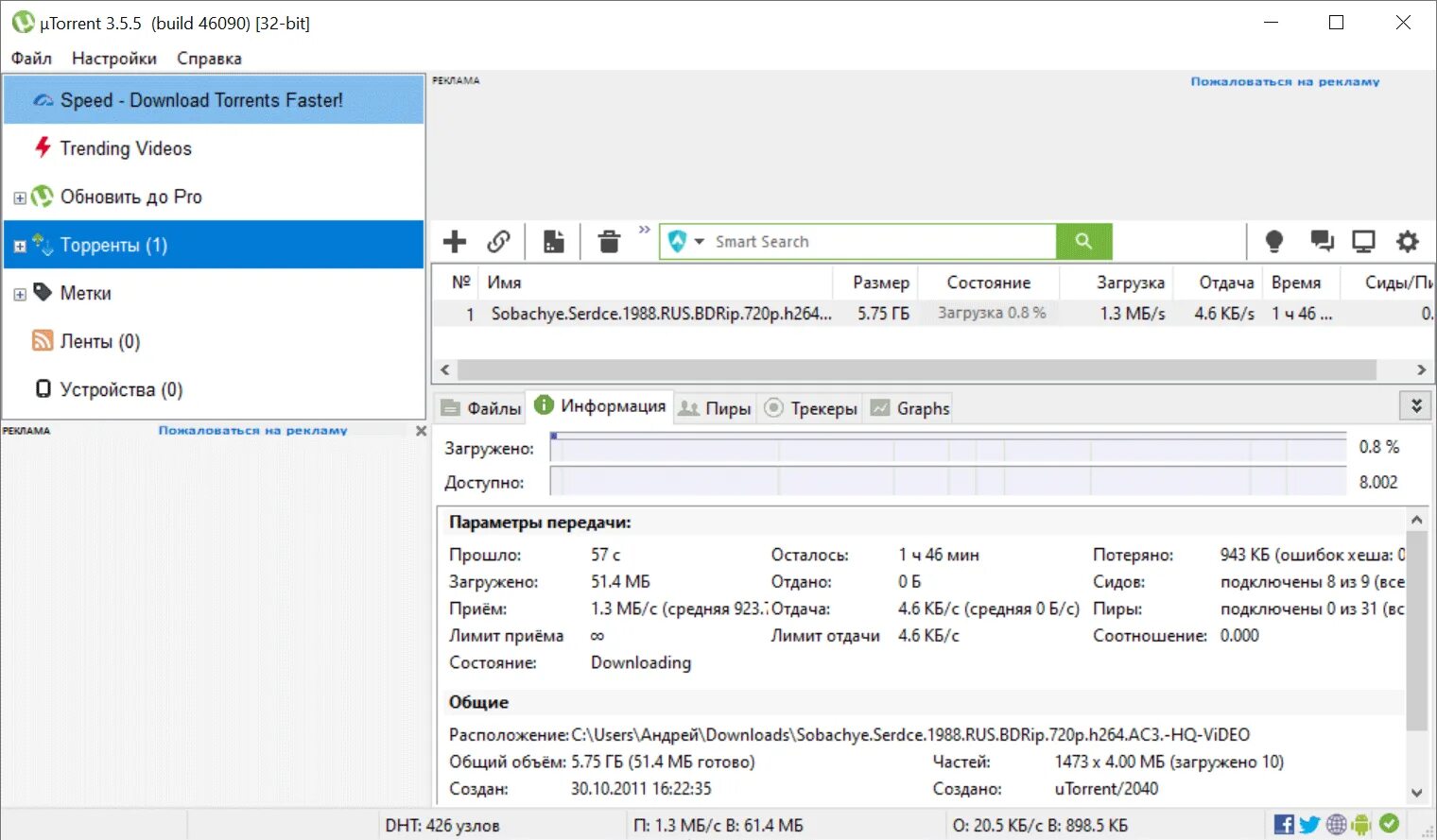Expand hidden toolbar buttons chevron
The height and width of the screenshot is (840, 1437).
pos(644,230)
